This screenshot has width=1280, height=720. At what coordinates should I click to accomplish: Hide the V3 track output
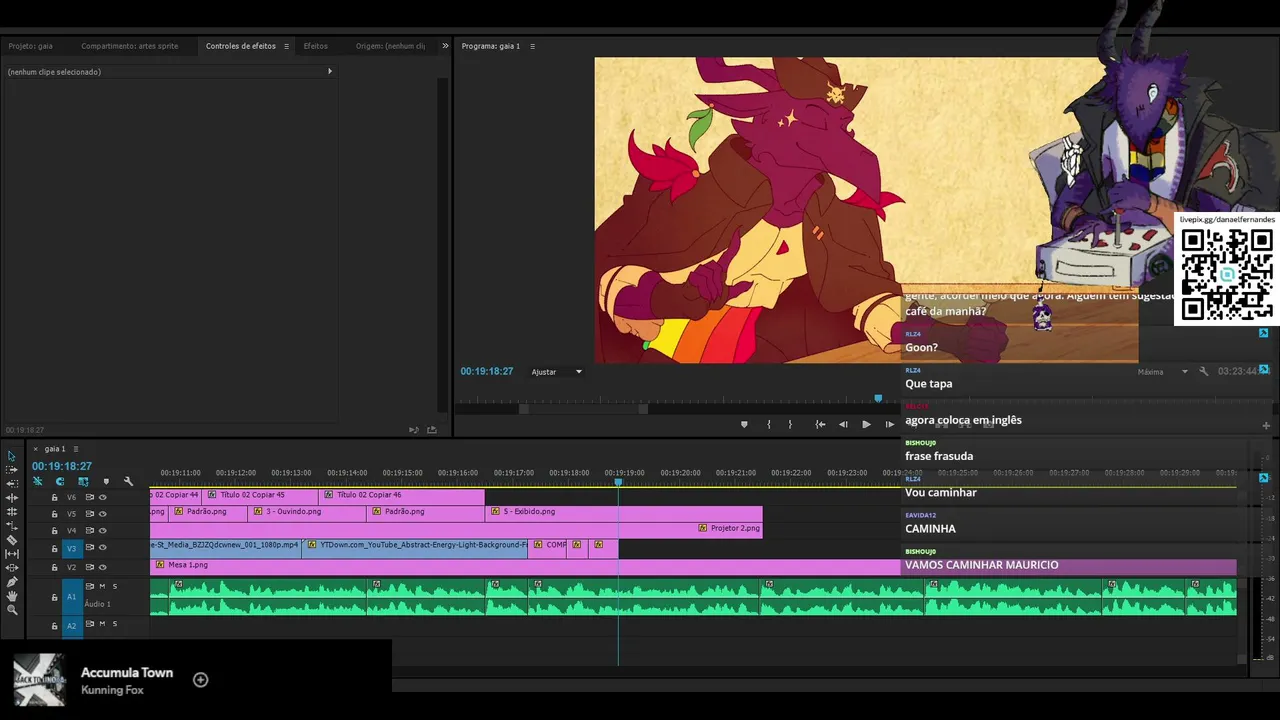tap(103, 548)
